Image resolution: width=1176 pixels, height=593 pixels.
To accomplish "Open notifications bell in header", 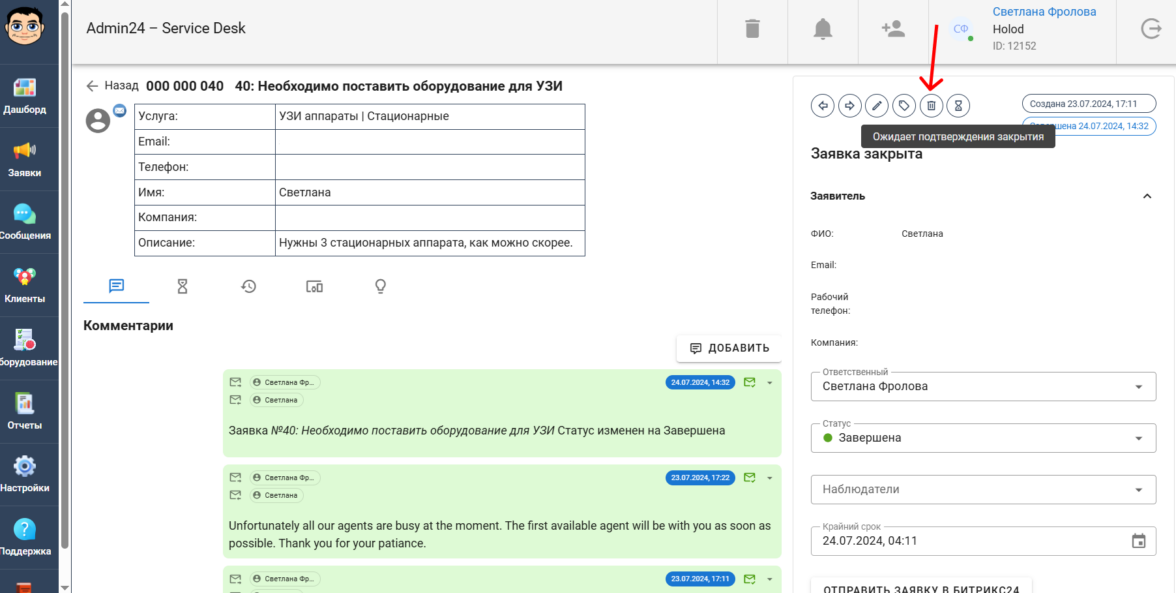I will [823, 29].
